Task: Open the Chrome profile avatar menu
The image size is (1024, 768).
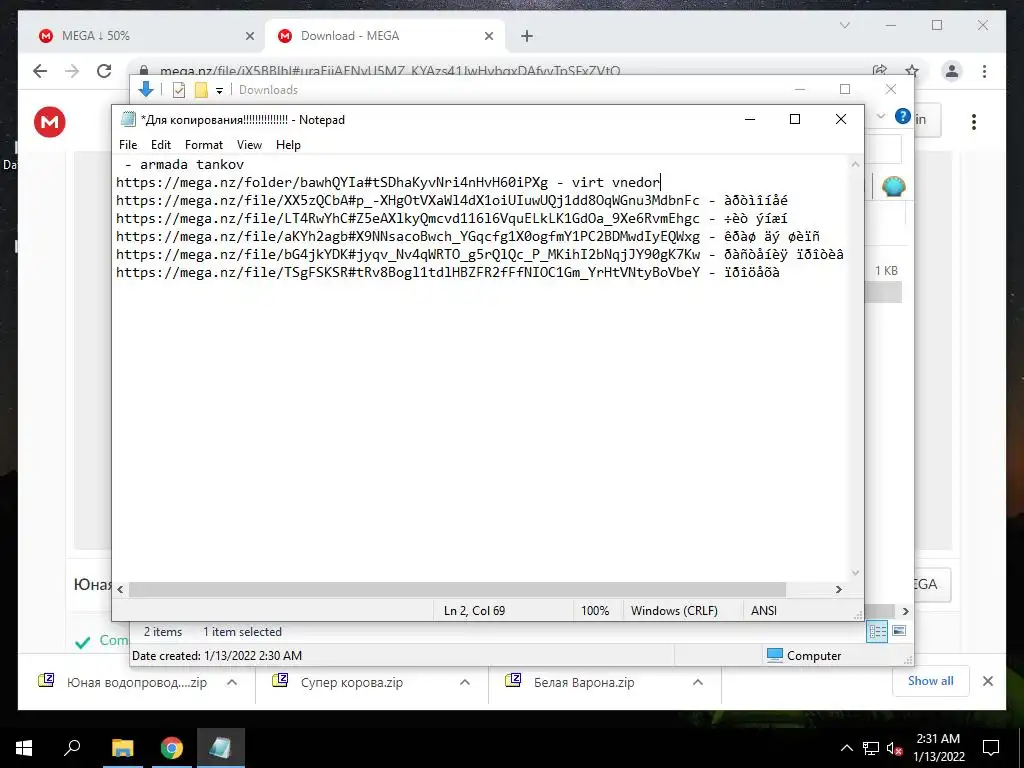Action: (952, 71)
